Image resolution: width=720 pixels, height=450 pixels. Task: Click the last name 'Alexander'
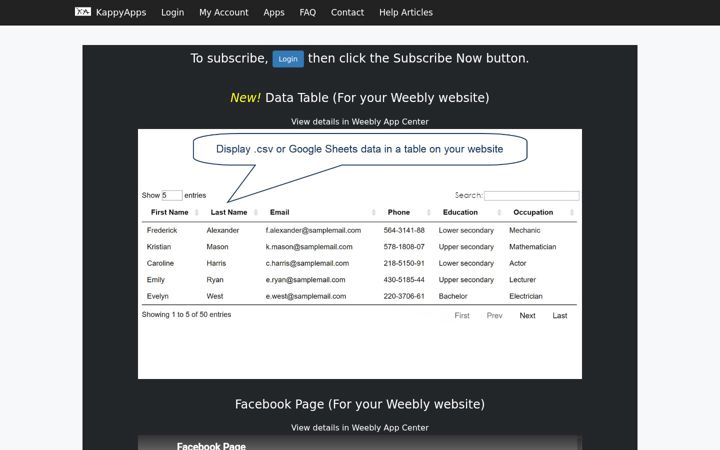coord(223,230)
